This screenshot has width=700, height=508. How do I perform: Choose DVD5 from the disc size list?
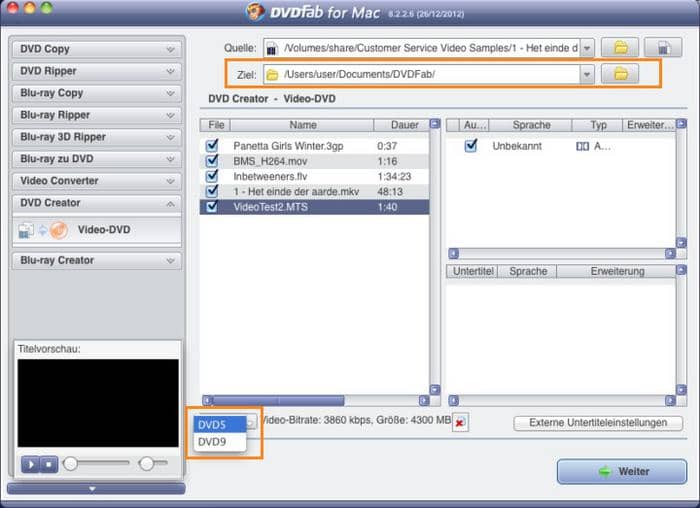point(220,425)
